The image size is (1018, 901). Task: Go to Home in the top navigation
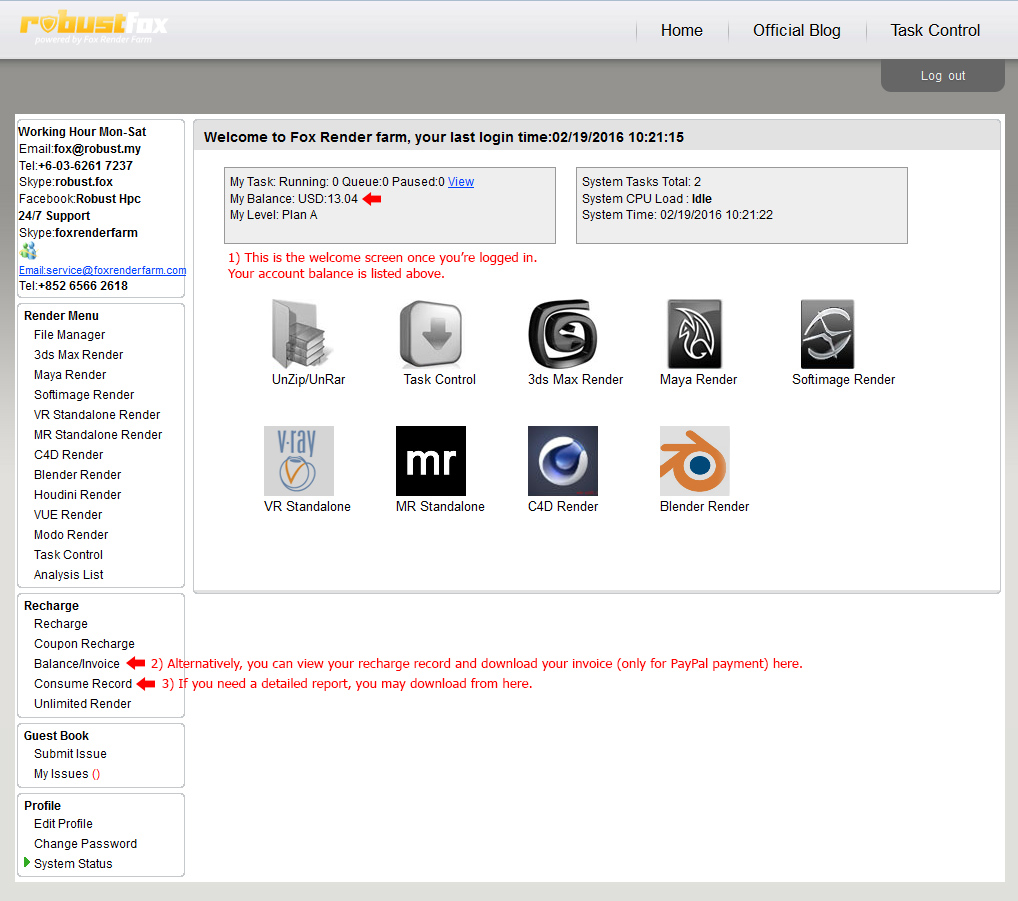pos(682,31)
